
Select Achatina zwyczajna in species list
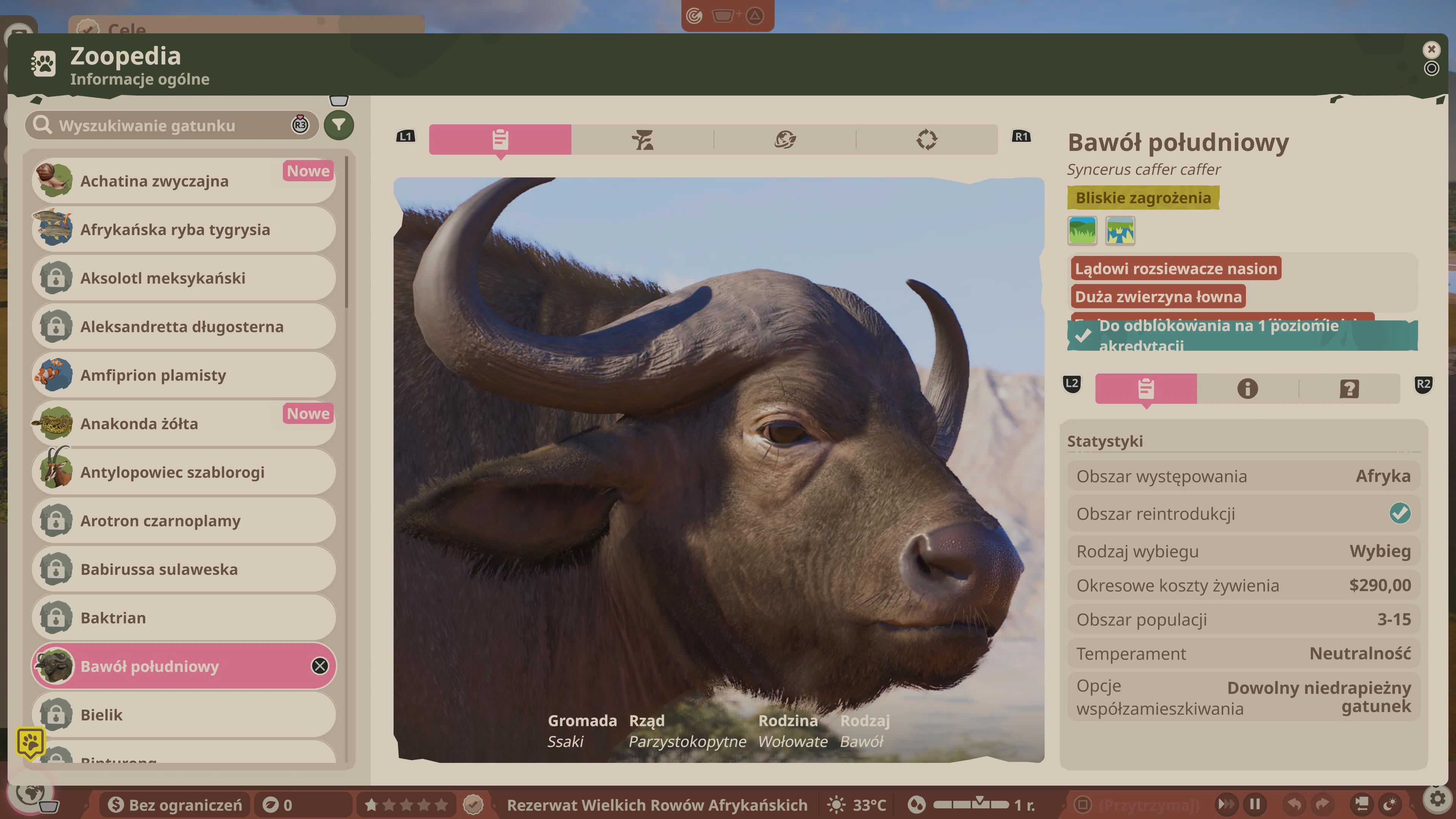point(184,181)
